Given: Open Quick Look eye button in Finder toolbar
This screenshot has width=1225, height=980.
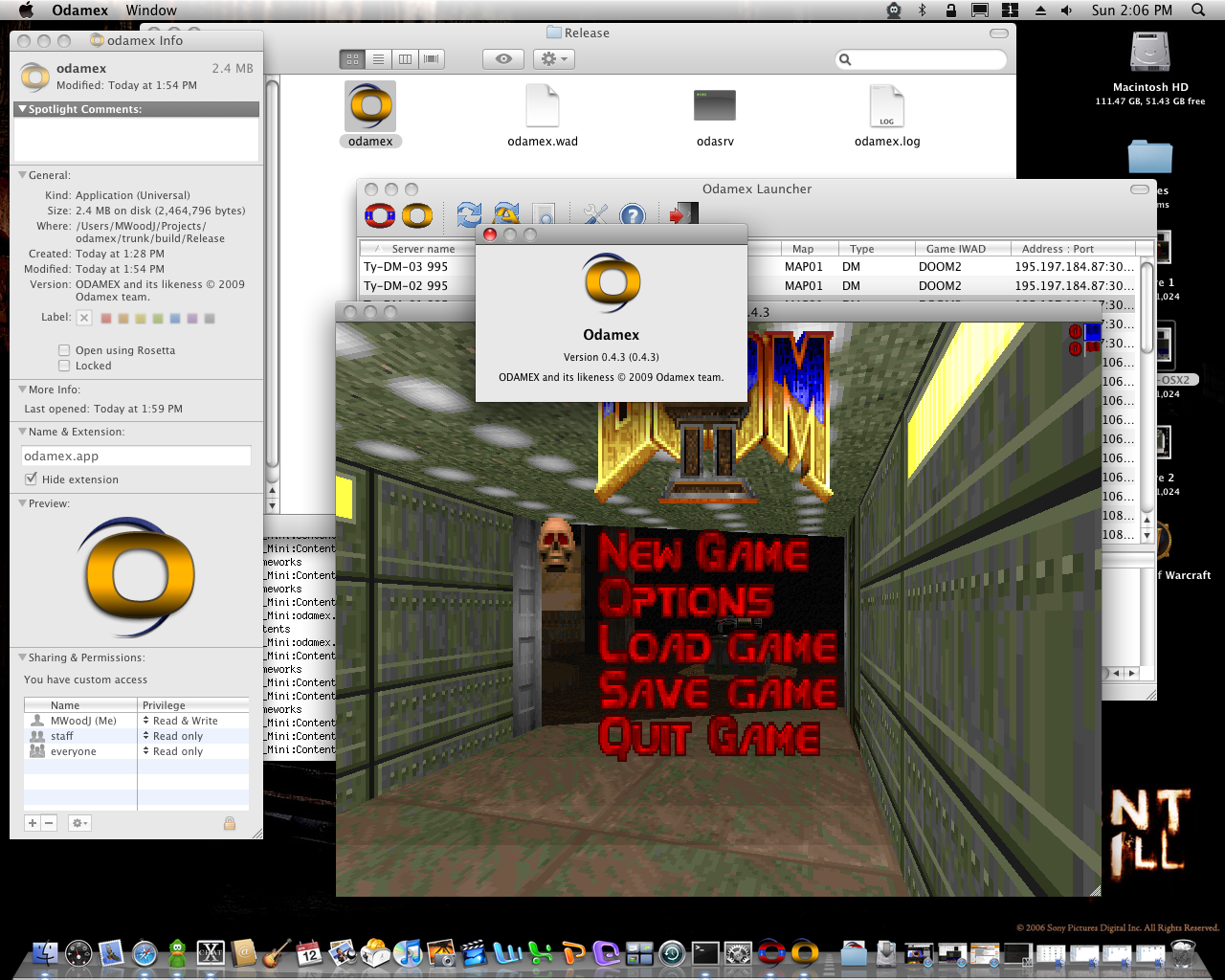Looking at the screenshot, I should coord(503,59).
